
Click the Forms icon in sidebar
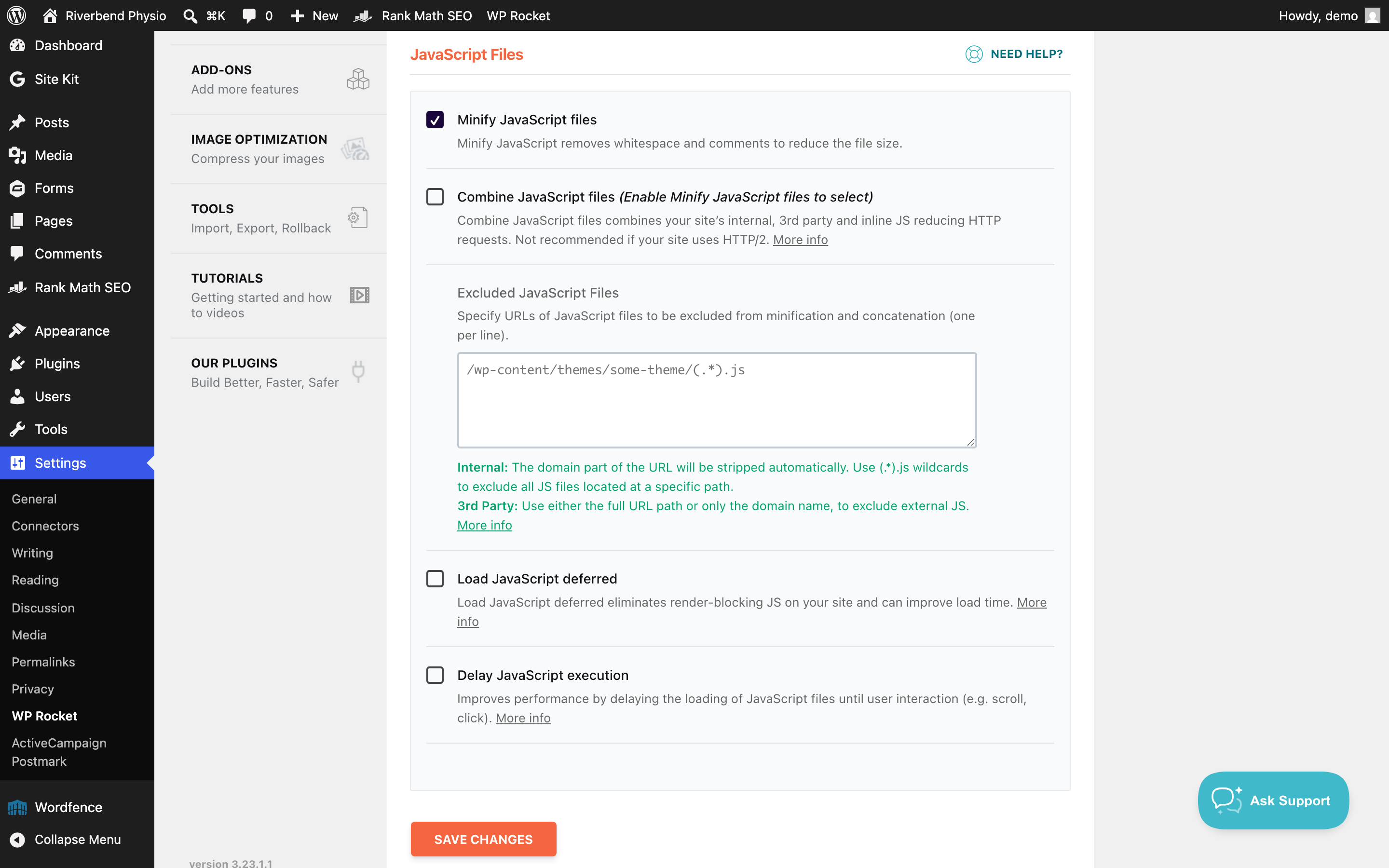tap(17, 188)
